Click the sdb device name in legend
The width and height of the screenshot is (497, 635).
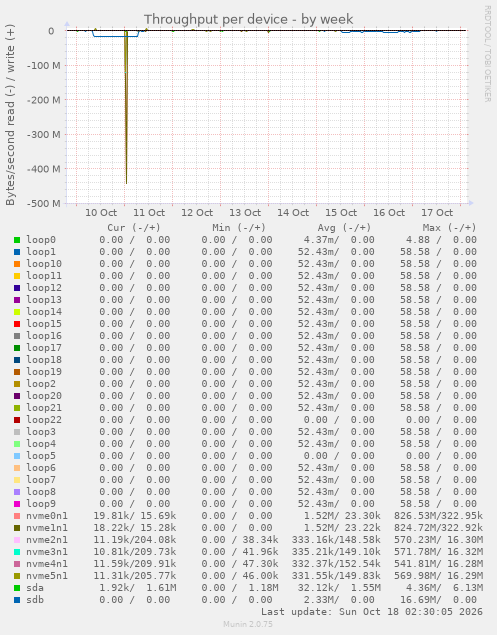(x=35, y=600)
